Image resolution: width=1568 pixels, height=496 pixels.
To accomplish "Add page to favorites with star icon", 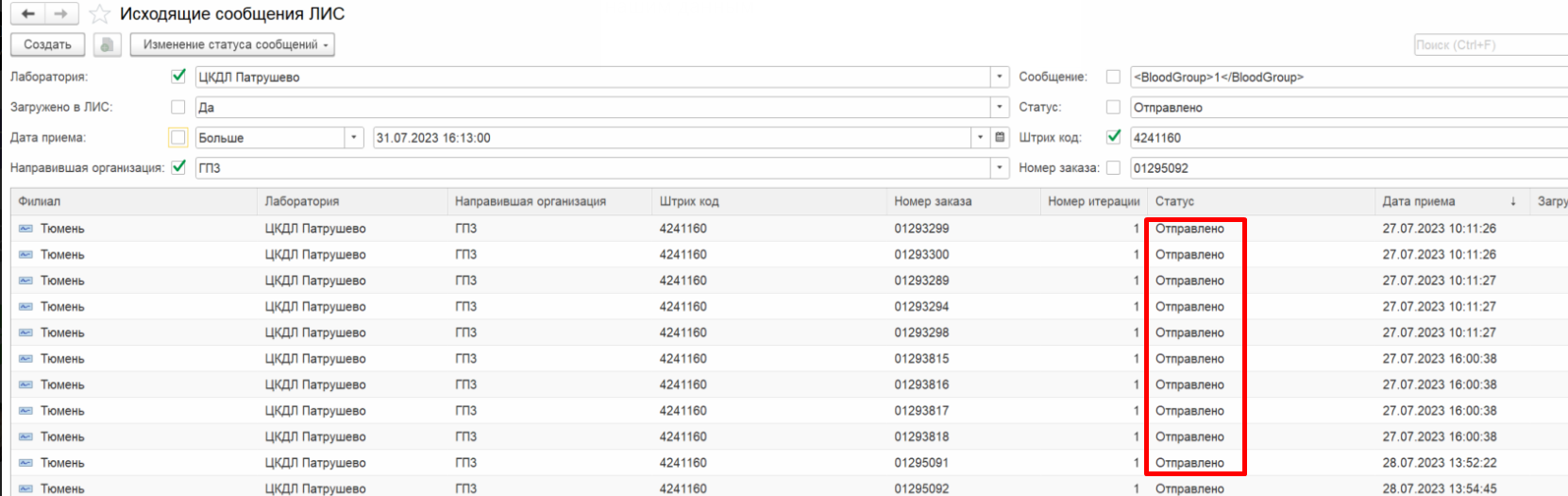I will pyautogui.click(x=99, y=14).
